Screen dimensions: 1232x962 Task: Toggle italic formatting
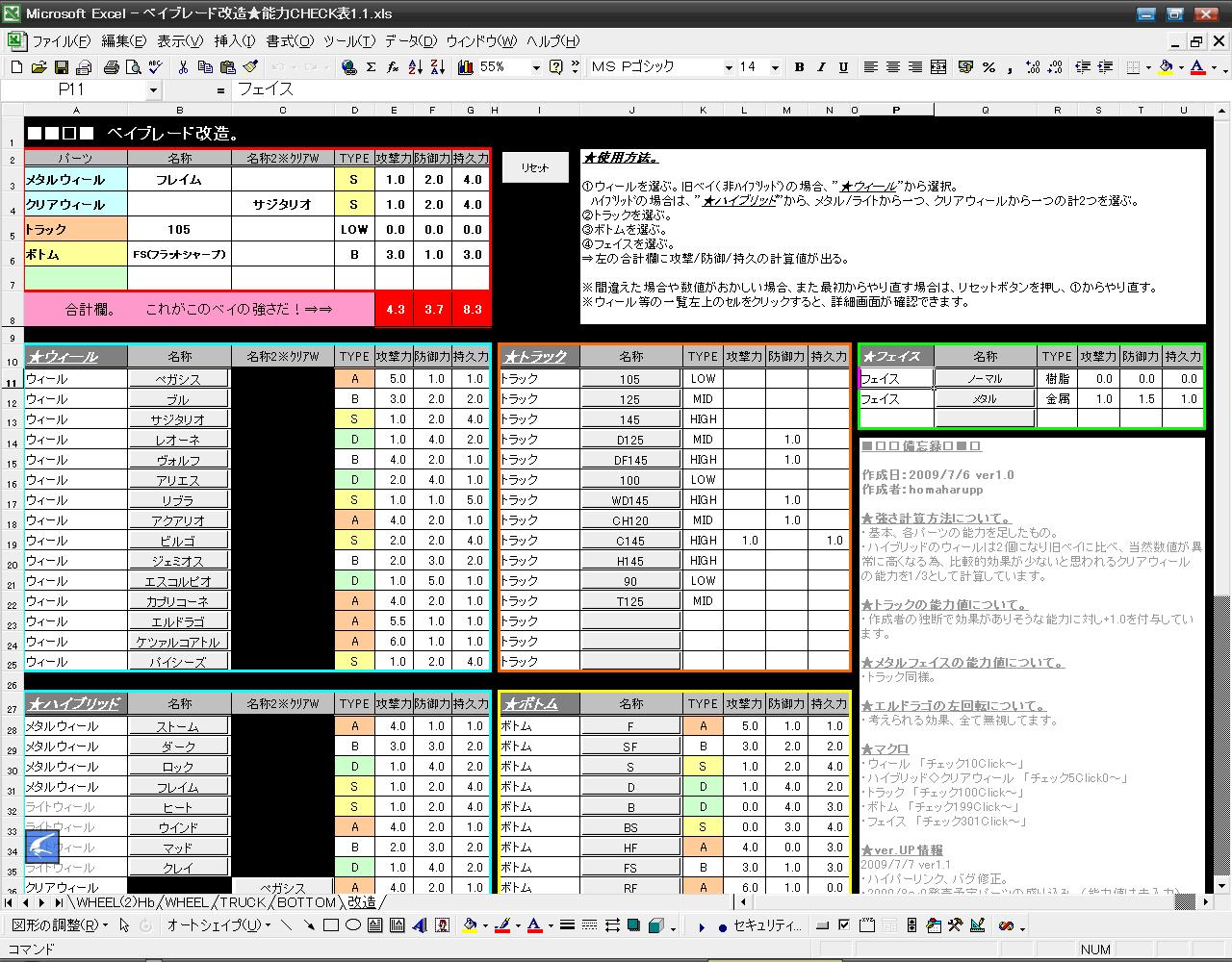click(x=821, y=67)
